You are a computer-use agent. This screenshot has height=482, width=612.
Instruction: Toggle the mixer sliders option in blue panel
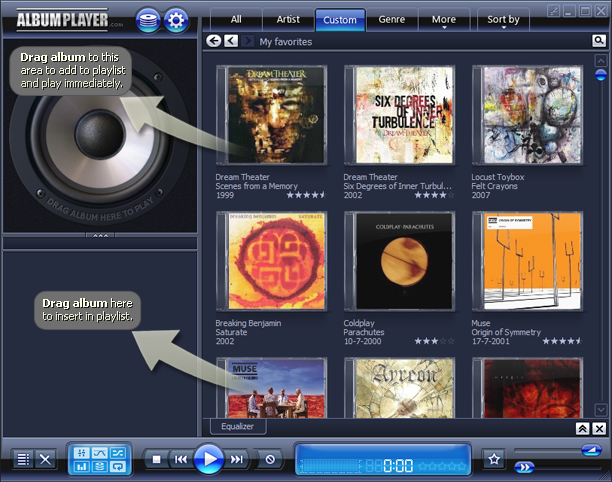(x=82, y=453)
